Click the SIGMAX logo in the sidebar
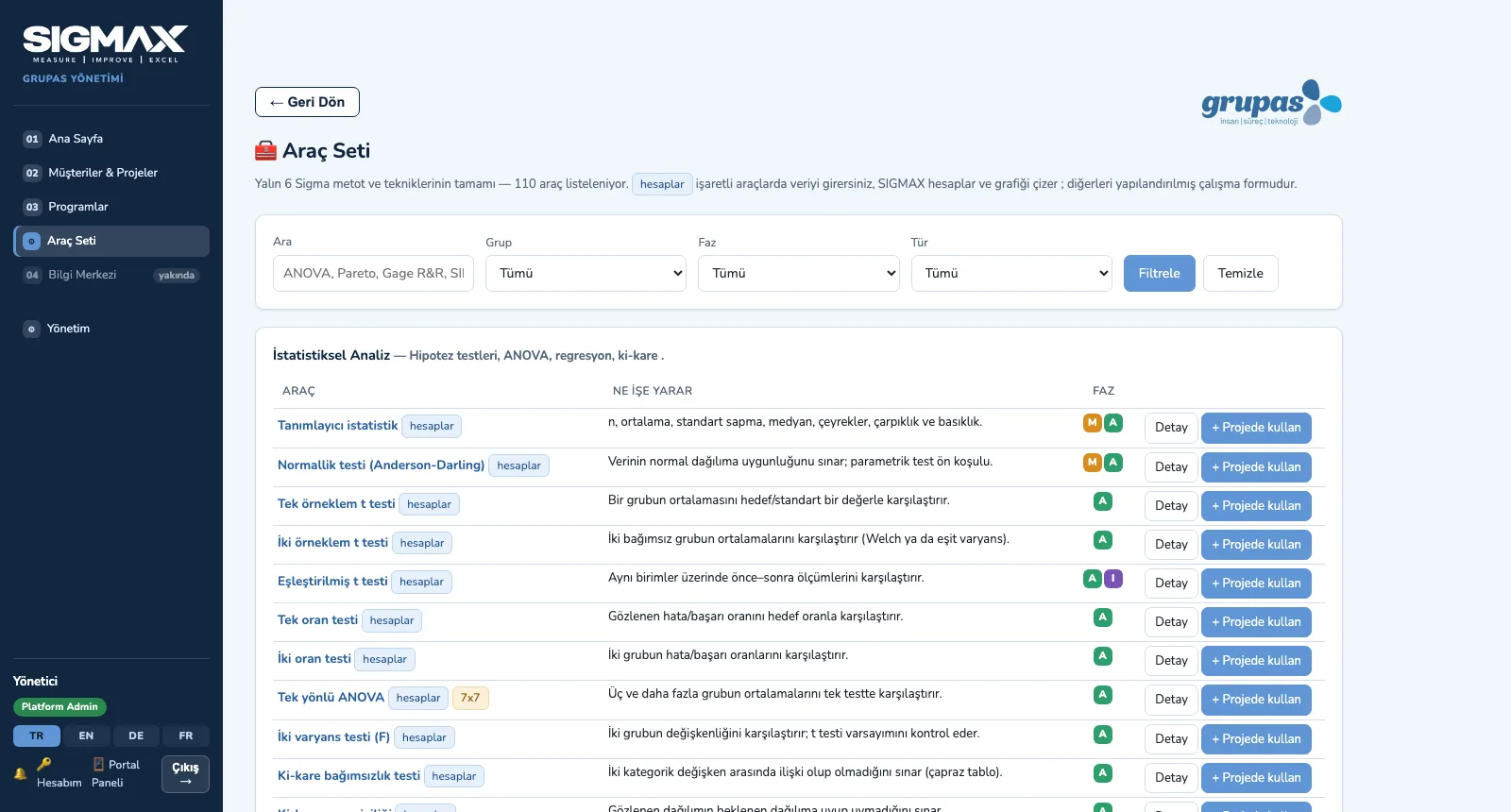Viewport: 1511px width, 812px height. (105, 44)
